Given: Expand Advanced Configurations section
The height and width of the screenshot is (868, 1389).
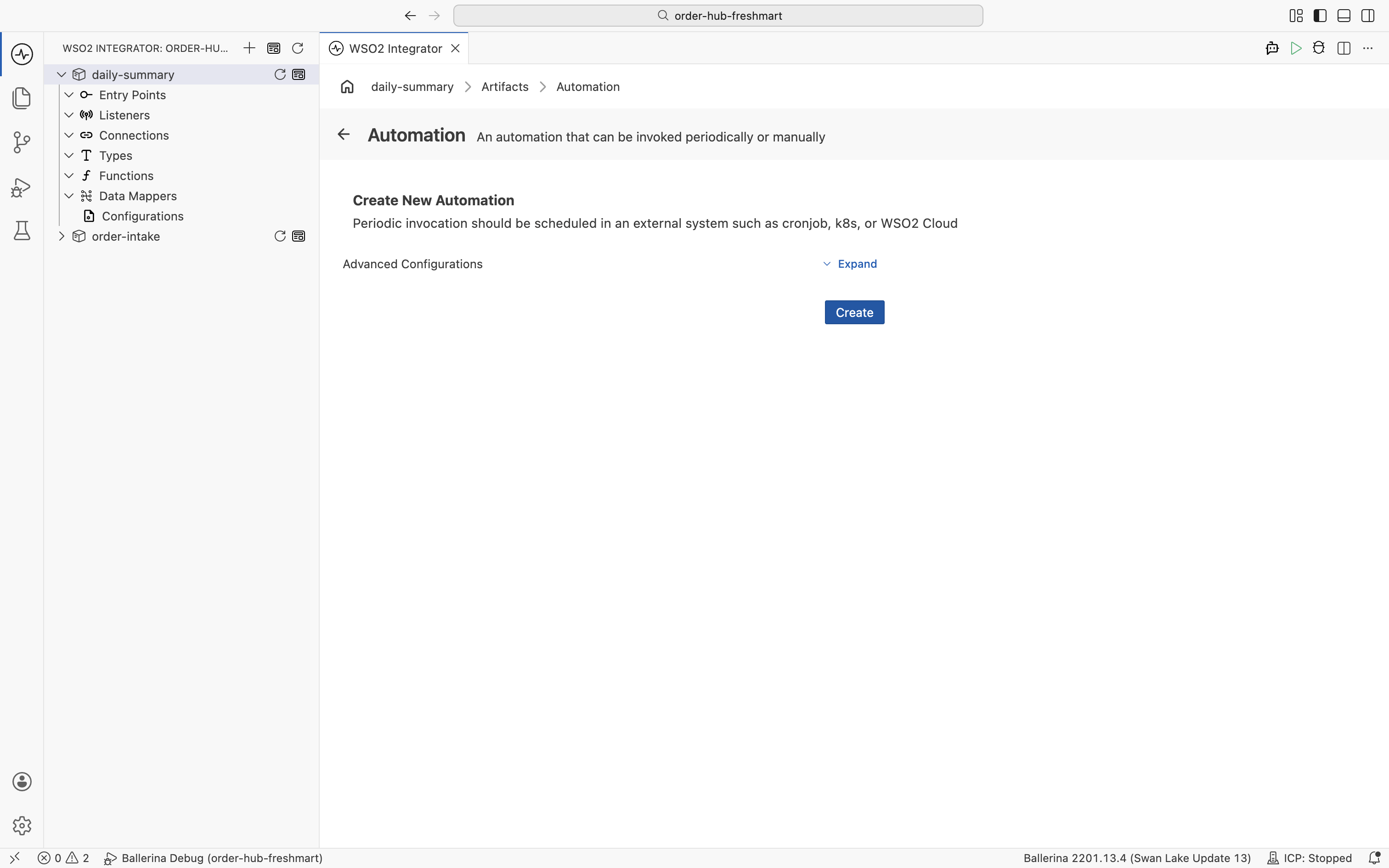Looking at the screenshot, I should (x=850, y=264).
